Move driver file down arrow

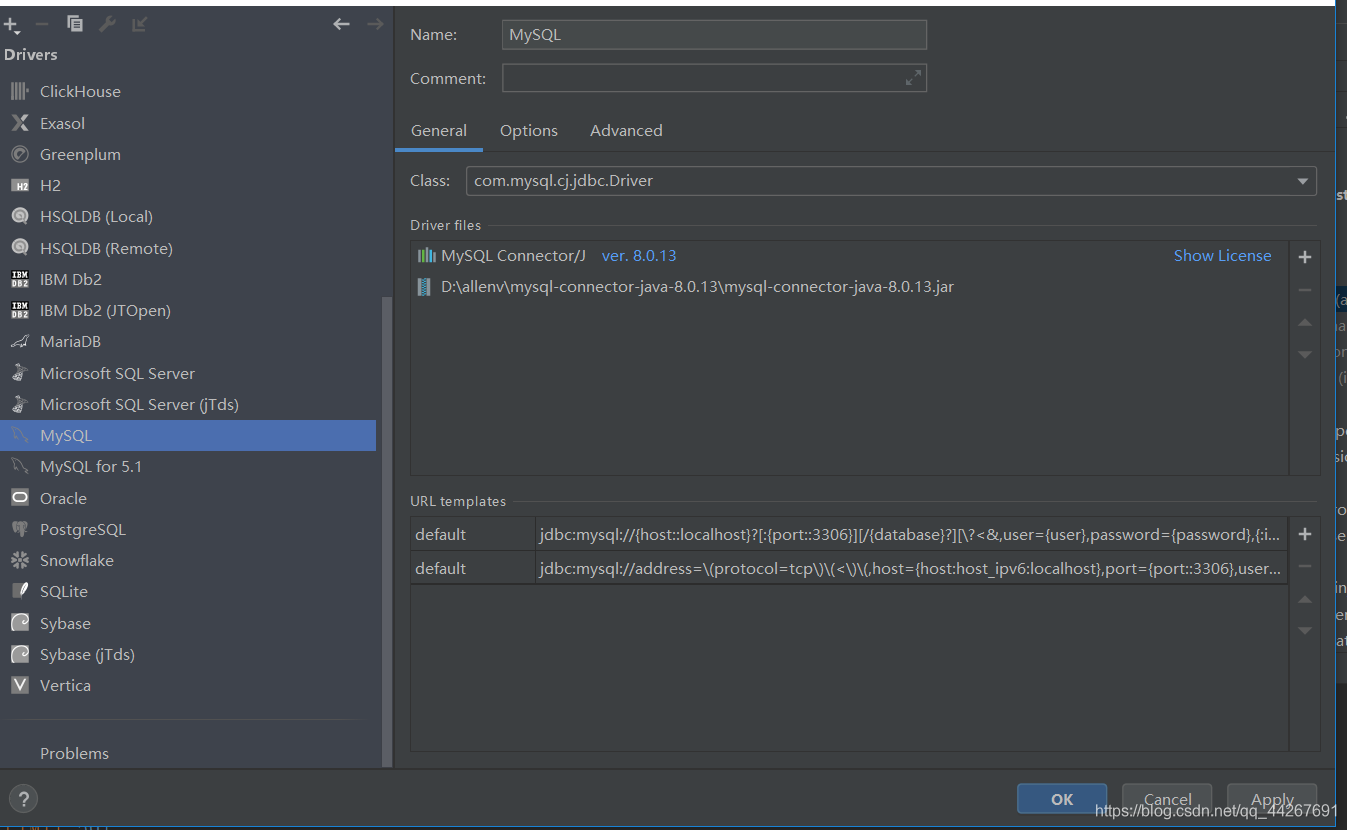click(x=1304, y=354)
